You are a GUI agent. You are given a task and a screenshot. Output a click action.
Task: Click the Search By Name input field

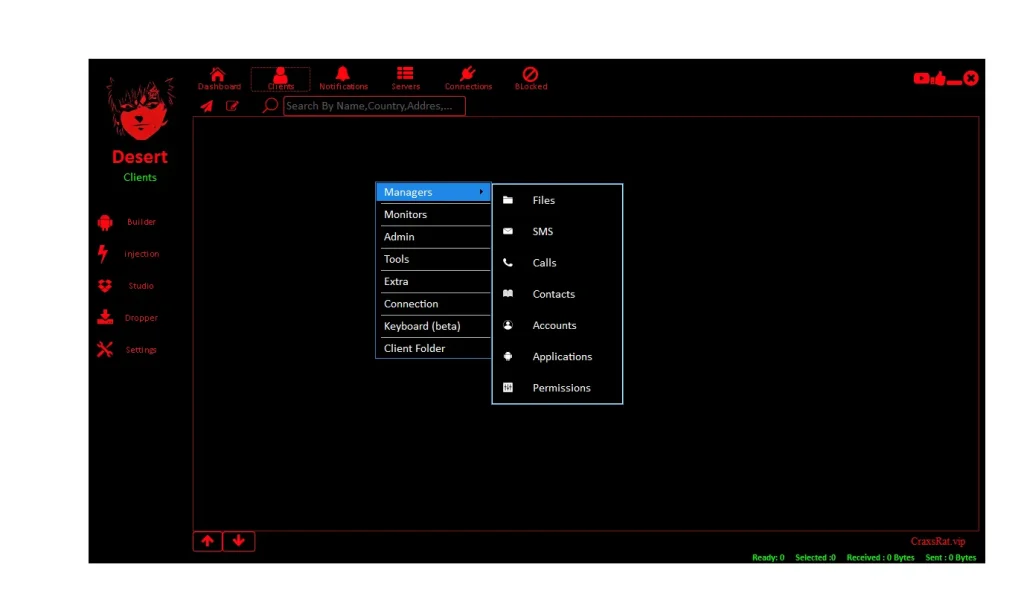374,106
